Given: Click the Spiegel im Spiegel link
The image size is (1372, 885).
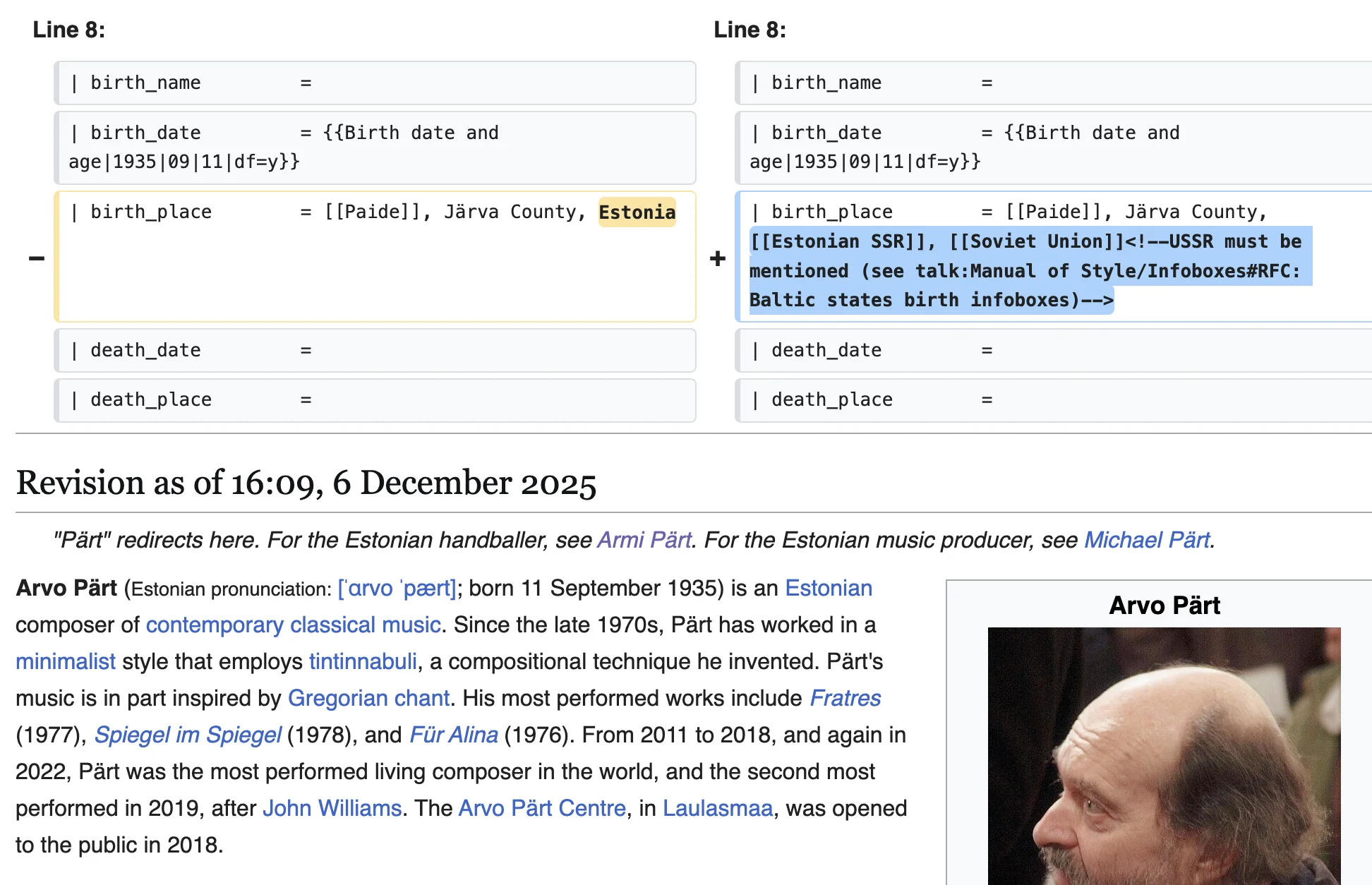Looking at the screenshot, I should pos(188,735).
